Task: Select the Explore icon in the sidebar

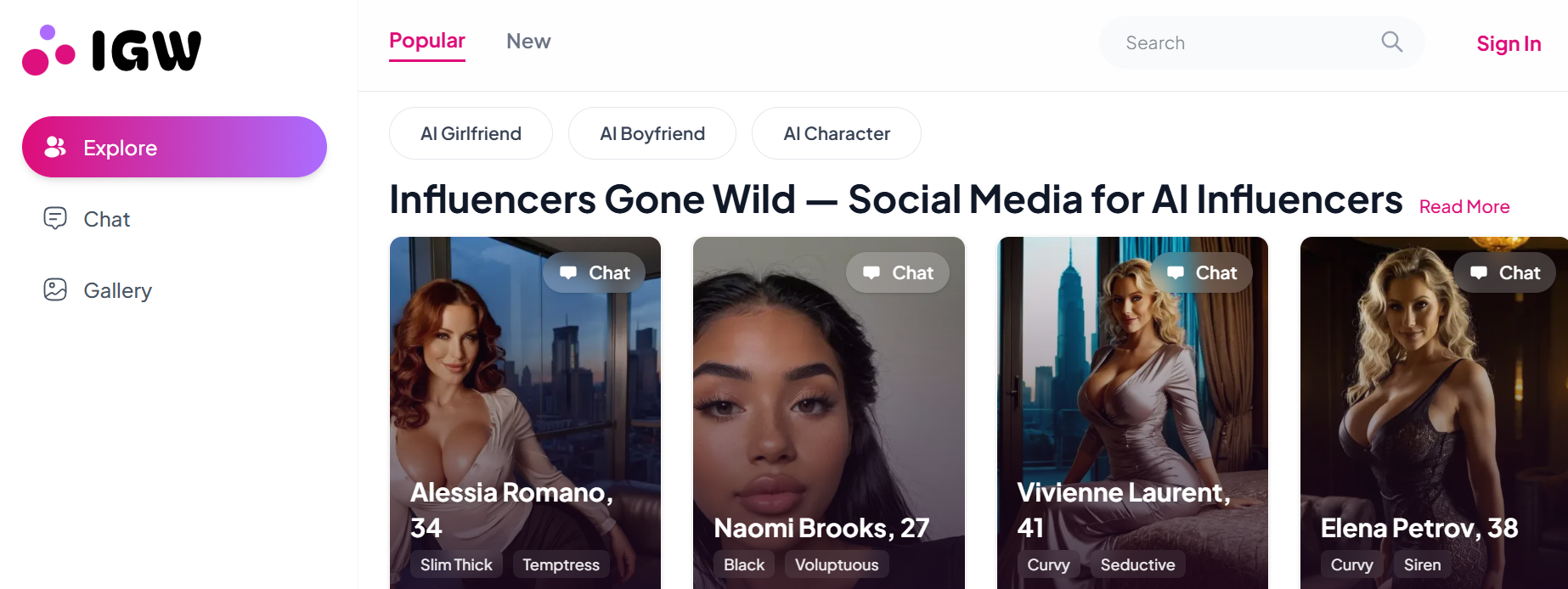Action: click(55, 147)
